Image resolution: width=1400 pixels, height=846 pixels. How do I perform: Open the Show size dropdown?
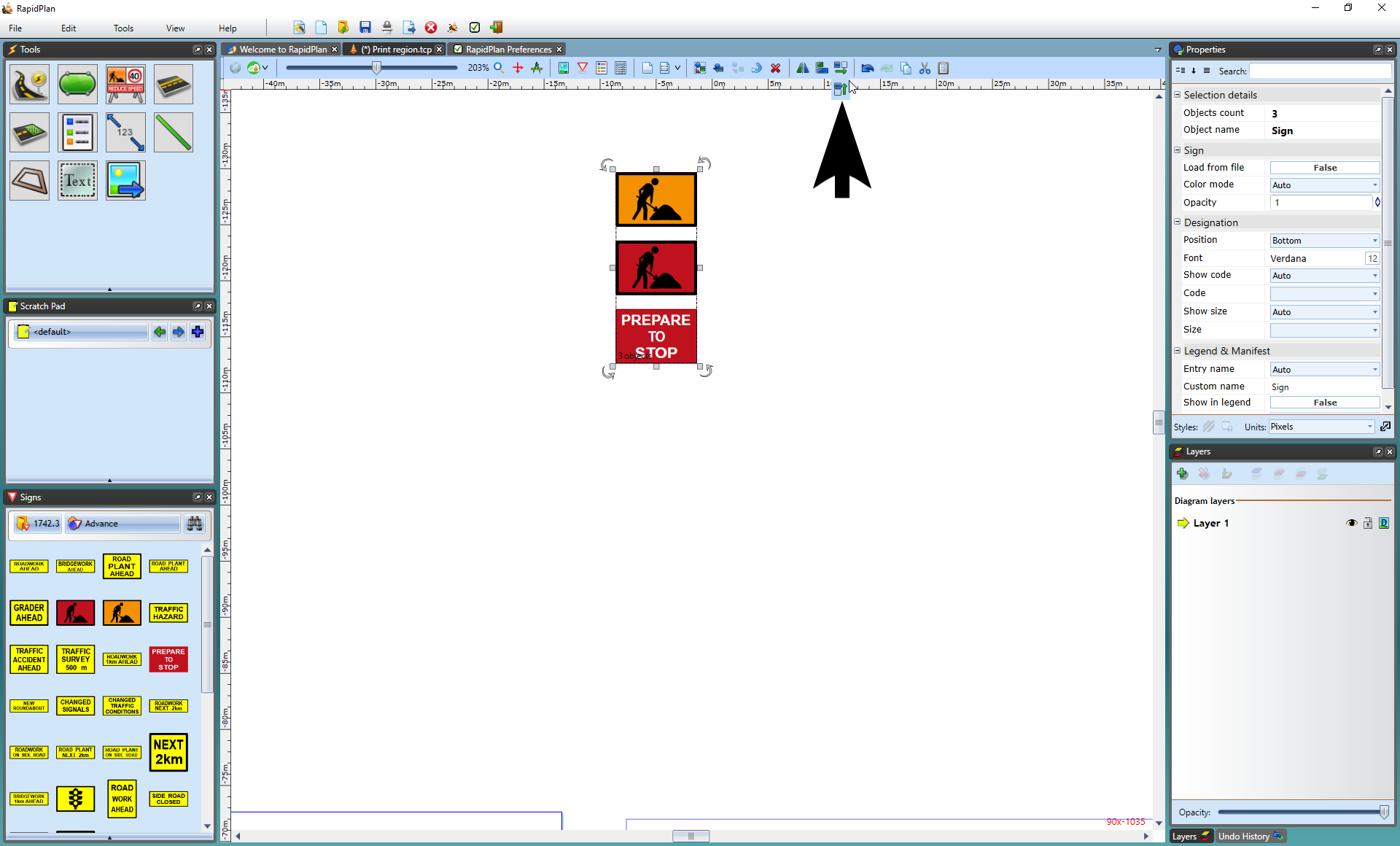click(1325, 312)
